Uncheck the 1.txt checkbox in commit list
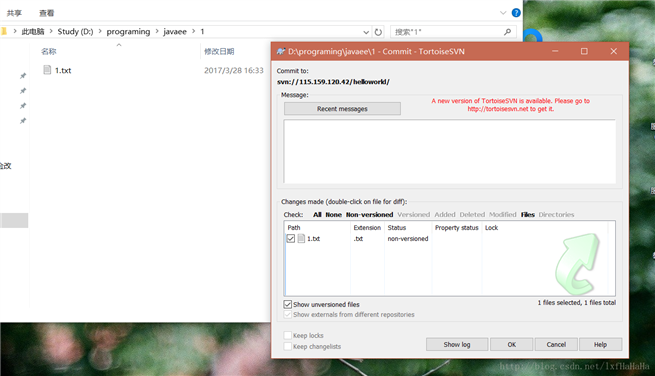Screen dimensions: 655x376 coord(291,239)
